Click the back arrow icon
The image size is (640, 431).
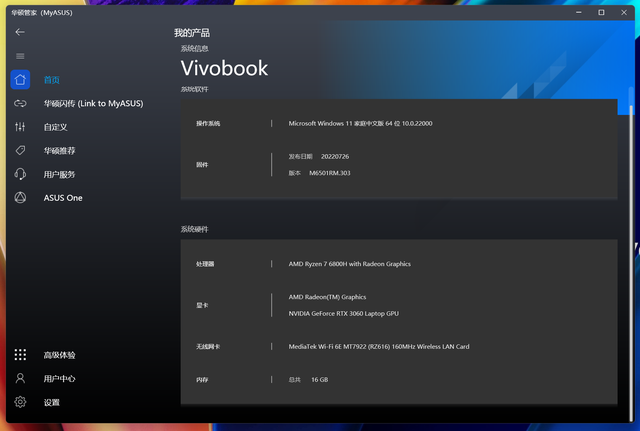[x=20, y=32]
